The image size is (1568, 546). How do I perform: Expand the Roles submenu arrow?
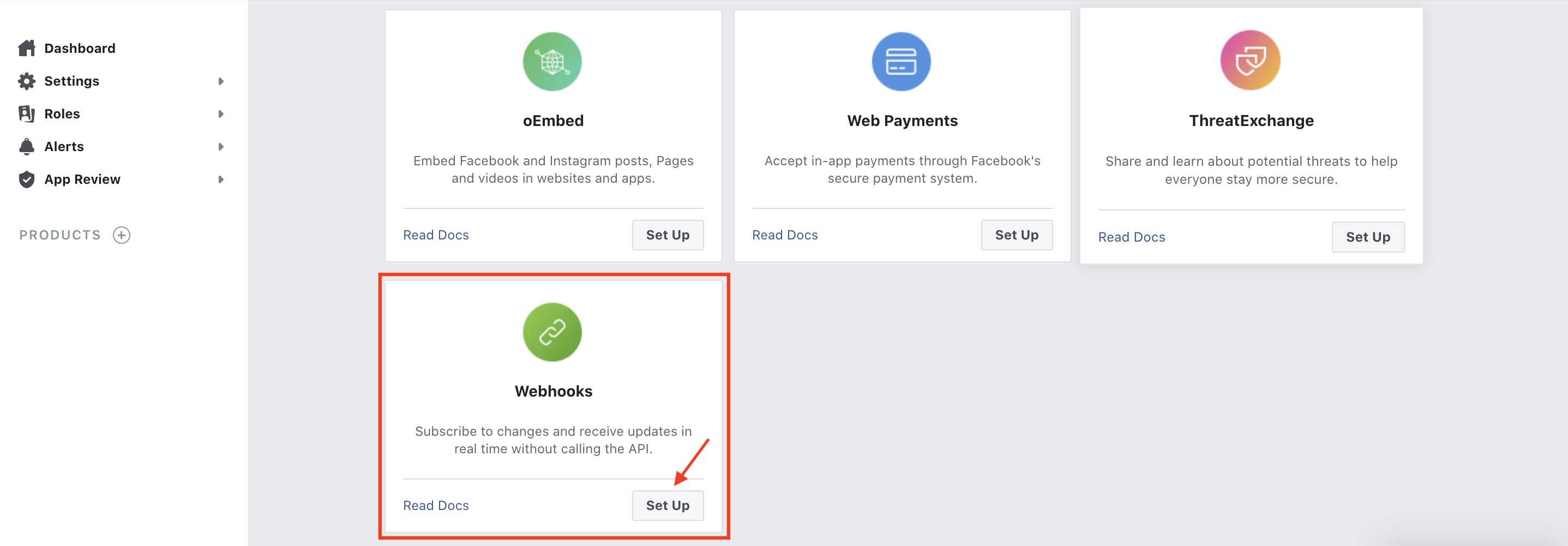point(221,114)
